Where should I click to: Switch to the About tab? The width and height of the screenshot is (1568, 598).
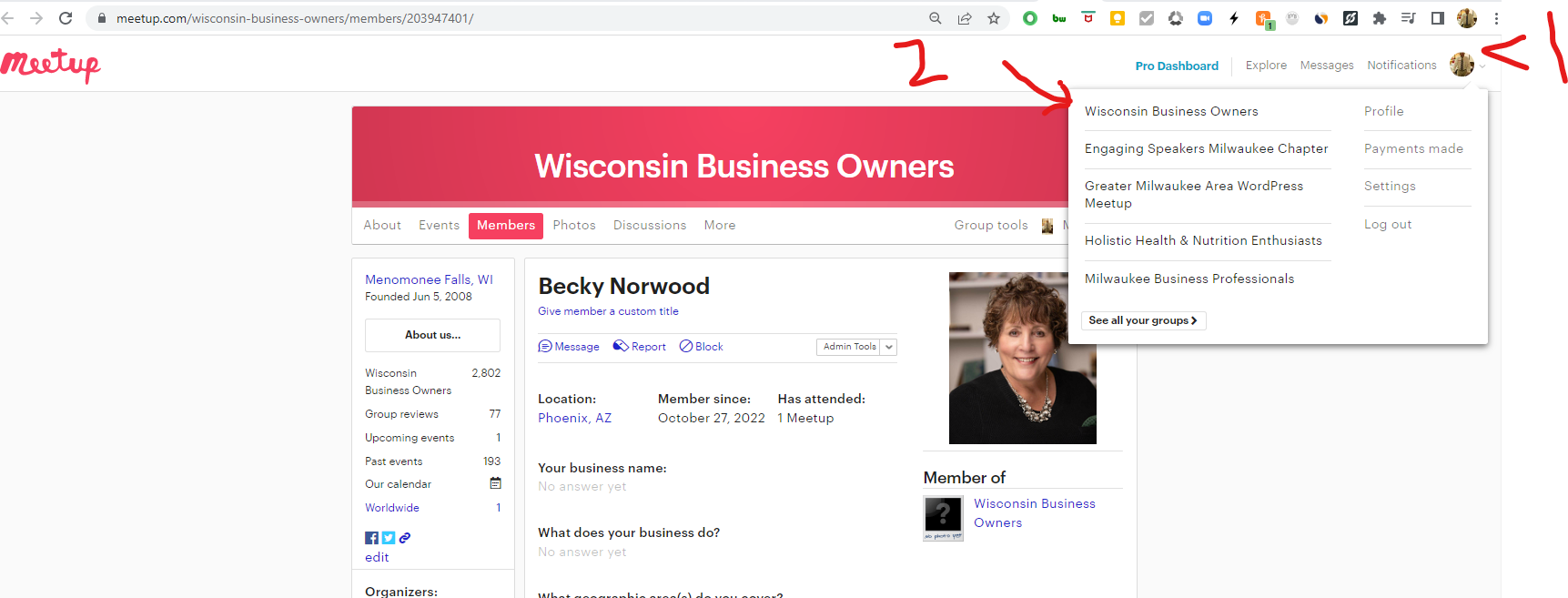click(382, 225)
